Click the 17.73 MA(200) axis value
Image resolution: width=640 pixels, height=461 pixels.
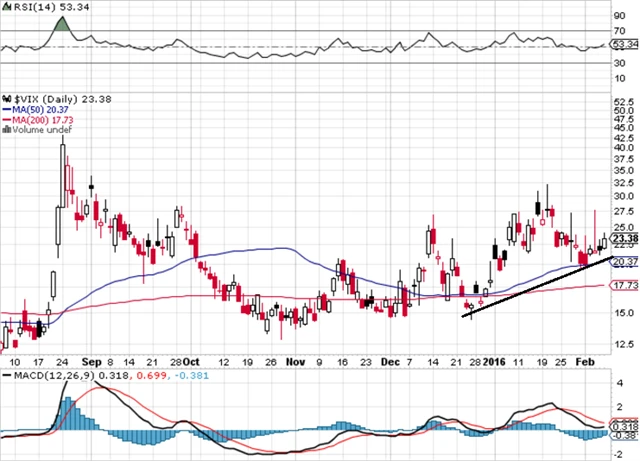[625, 285]
